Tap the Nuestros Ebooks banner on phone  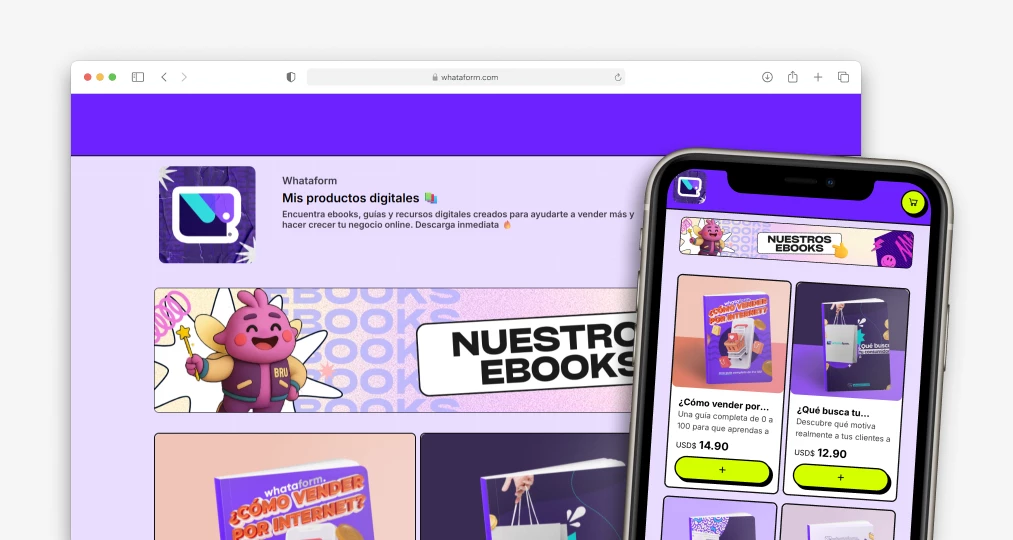click(x=797, y=243)
